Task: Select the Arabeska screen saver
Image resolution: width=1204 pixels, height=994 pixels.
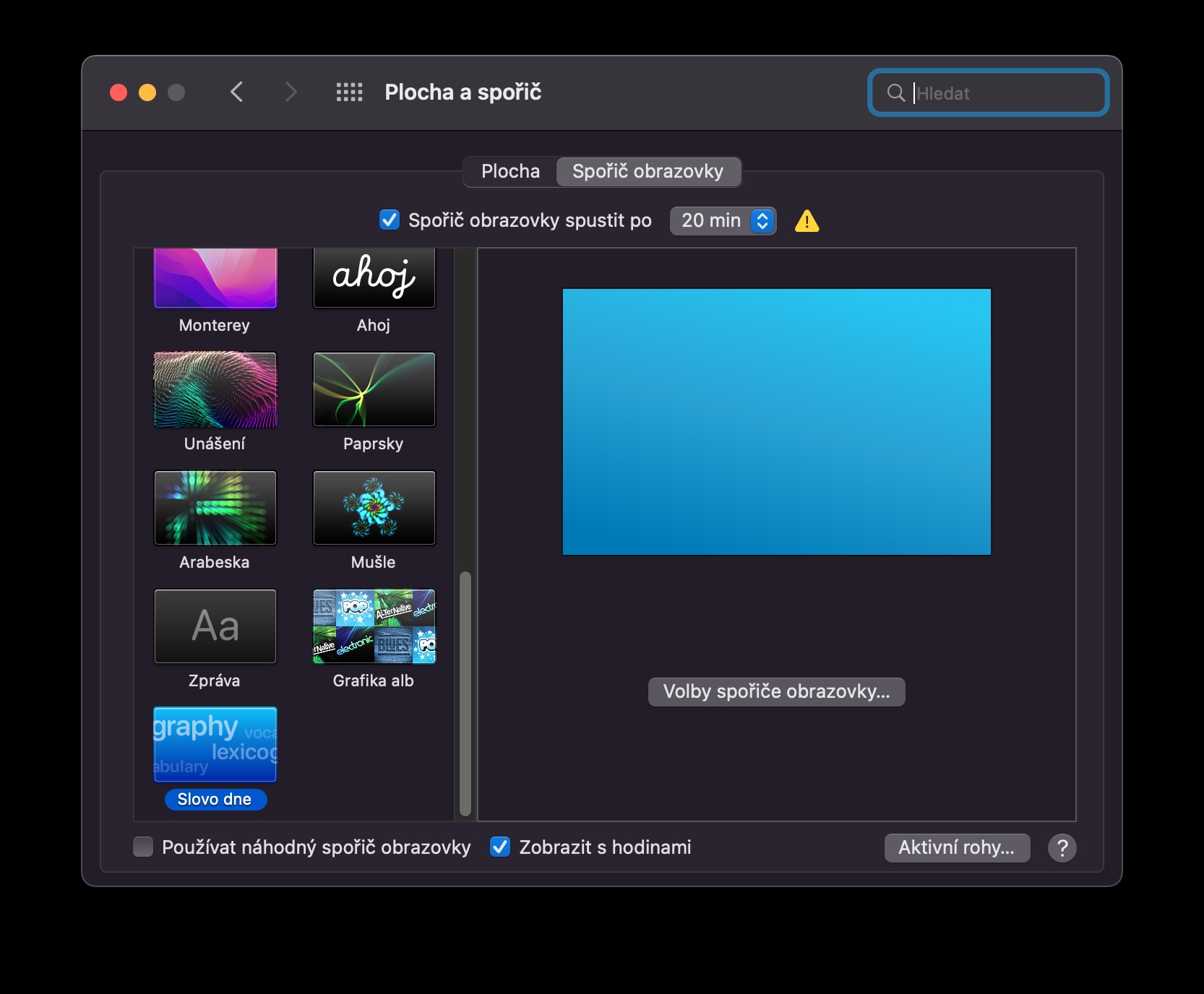Action: [x=215, y=508]
